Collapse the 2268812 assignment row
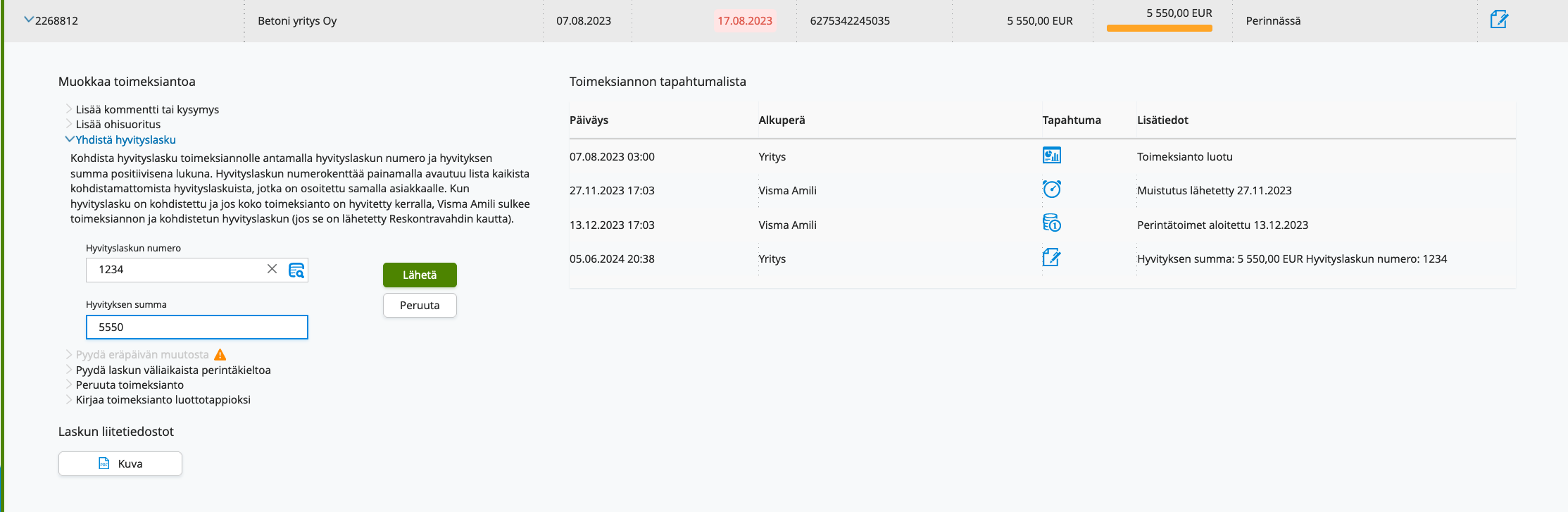Viewport: 1568px width, 512px height. 29,20
